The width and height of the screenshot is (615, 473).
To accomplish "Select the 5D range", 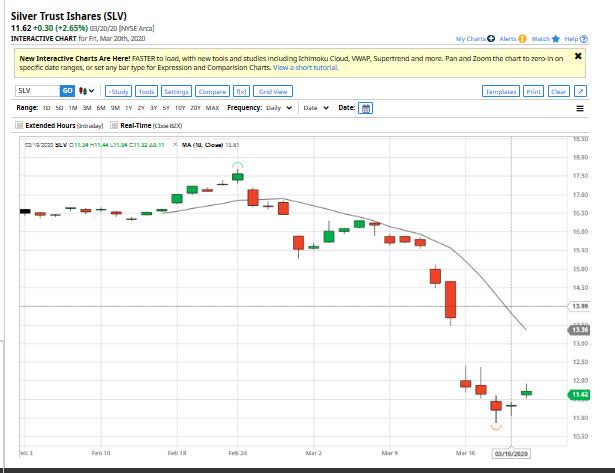I will [x=59, y=108].
